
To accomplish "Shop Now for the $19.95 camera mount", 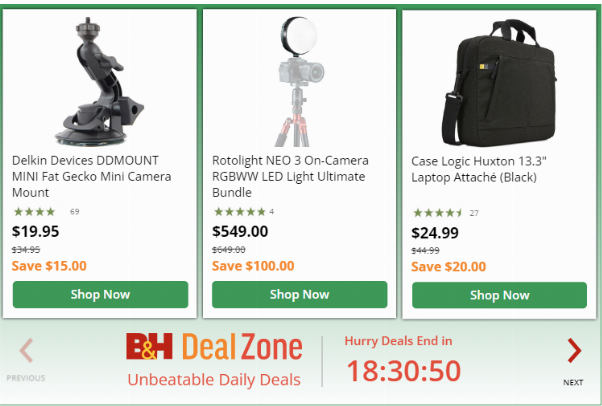I will click(100, 295).
